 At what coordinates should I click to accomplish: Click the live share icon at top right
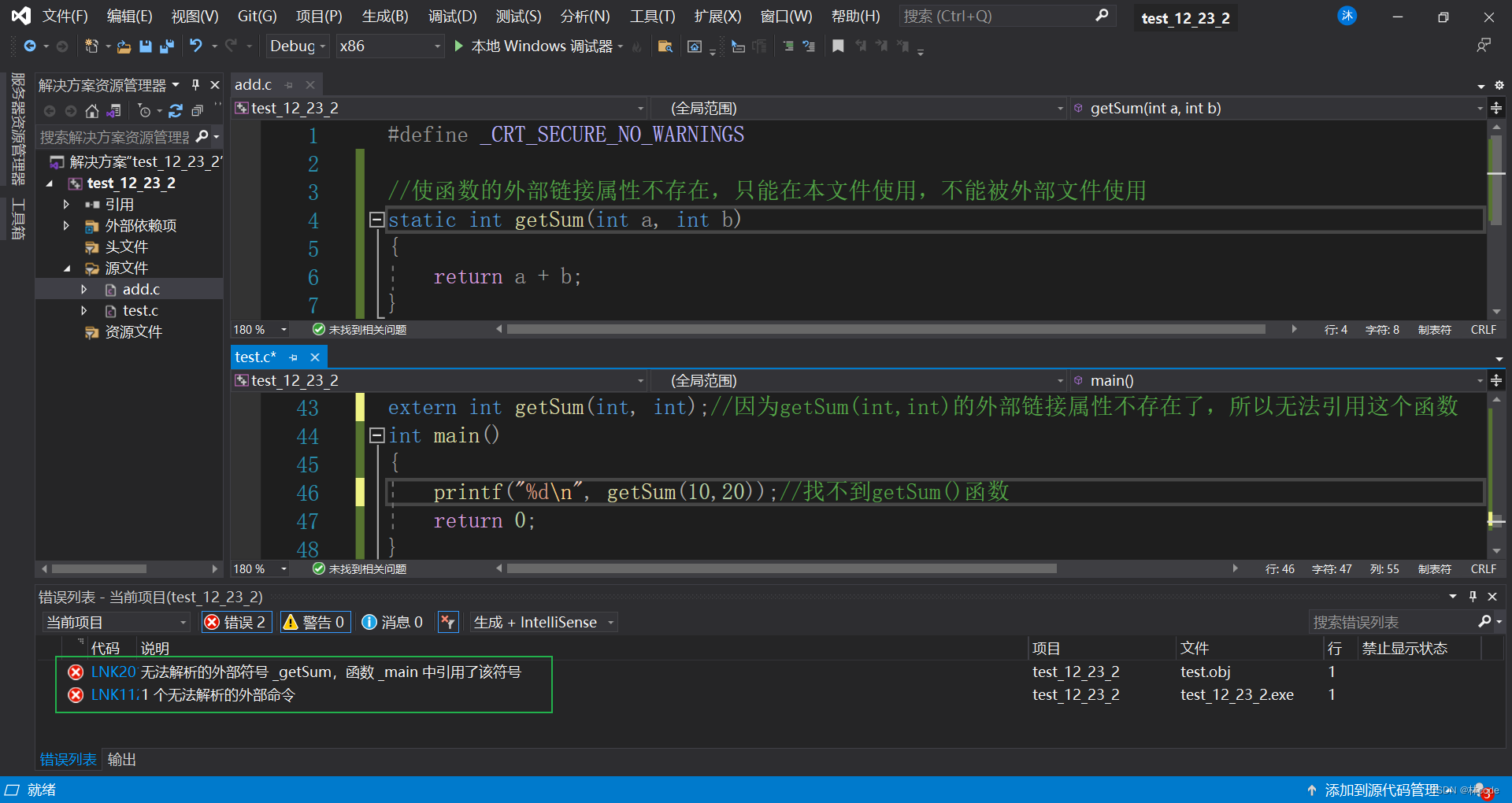(x=1484, y=46)
